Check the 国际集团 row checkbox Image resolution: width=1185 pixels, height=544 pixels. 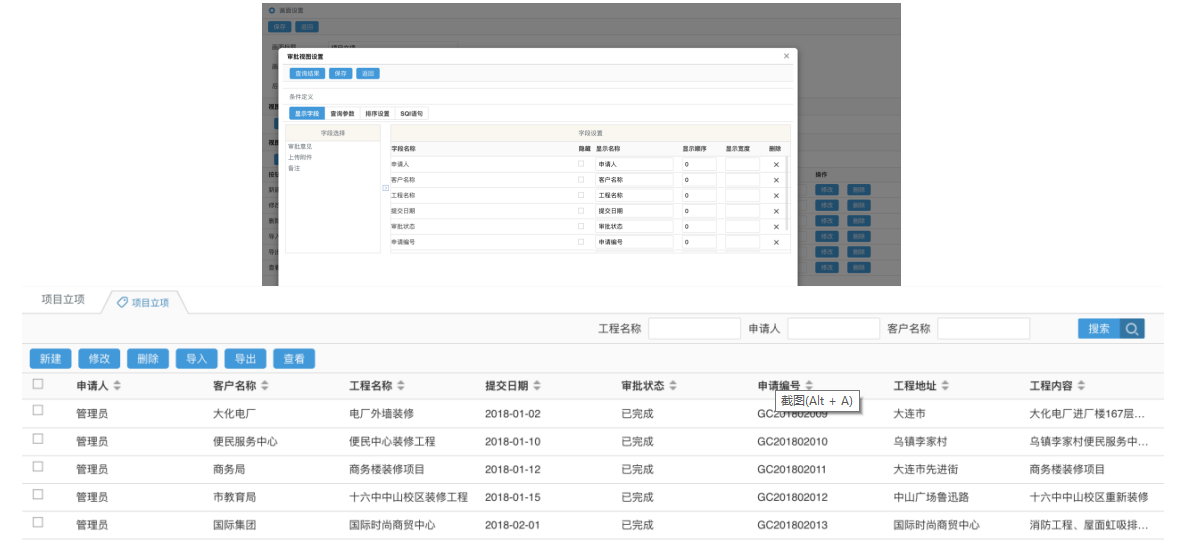tap(38, 523)
